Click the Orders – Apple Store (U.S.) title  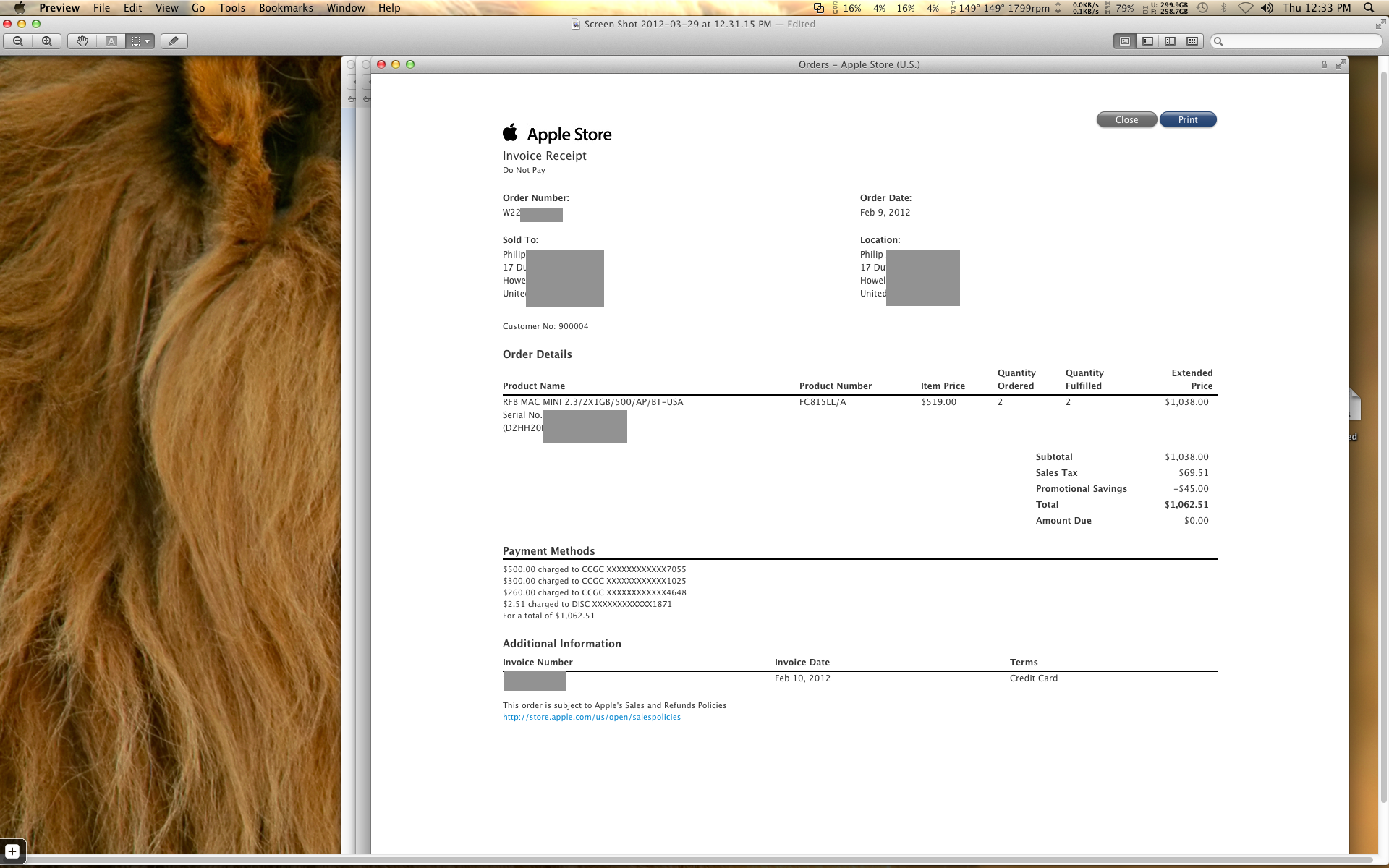coord(859,64)
